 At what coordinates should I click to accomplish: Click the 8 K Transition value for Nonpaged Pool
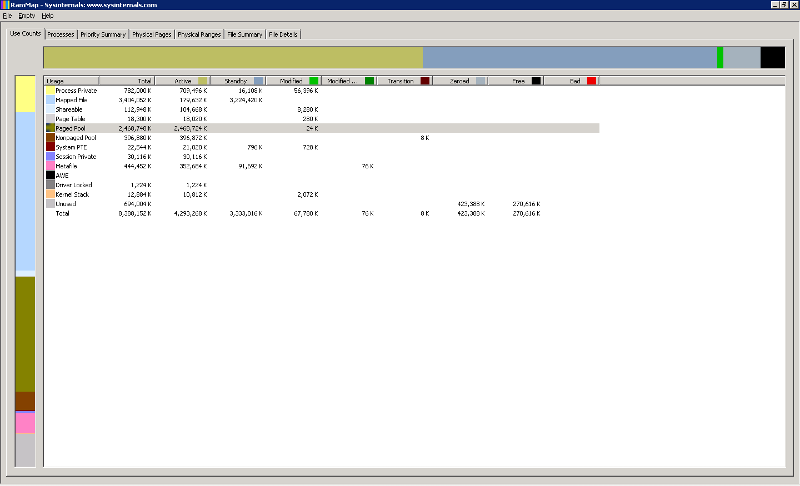tap(424, 138)
